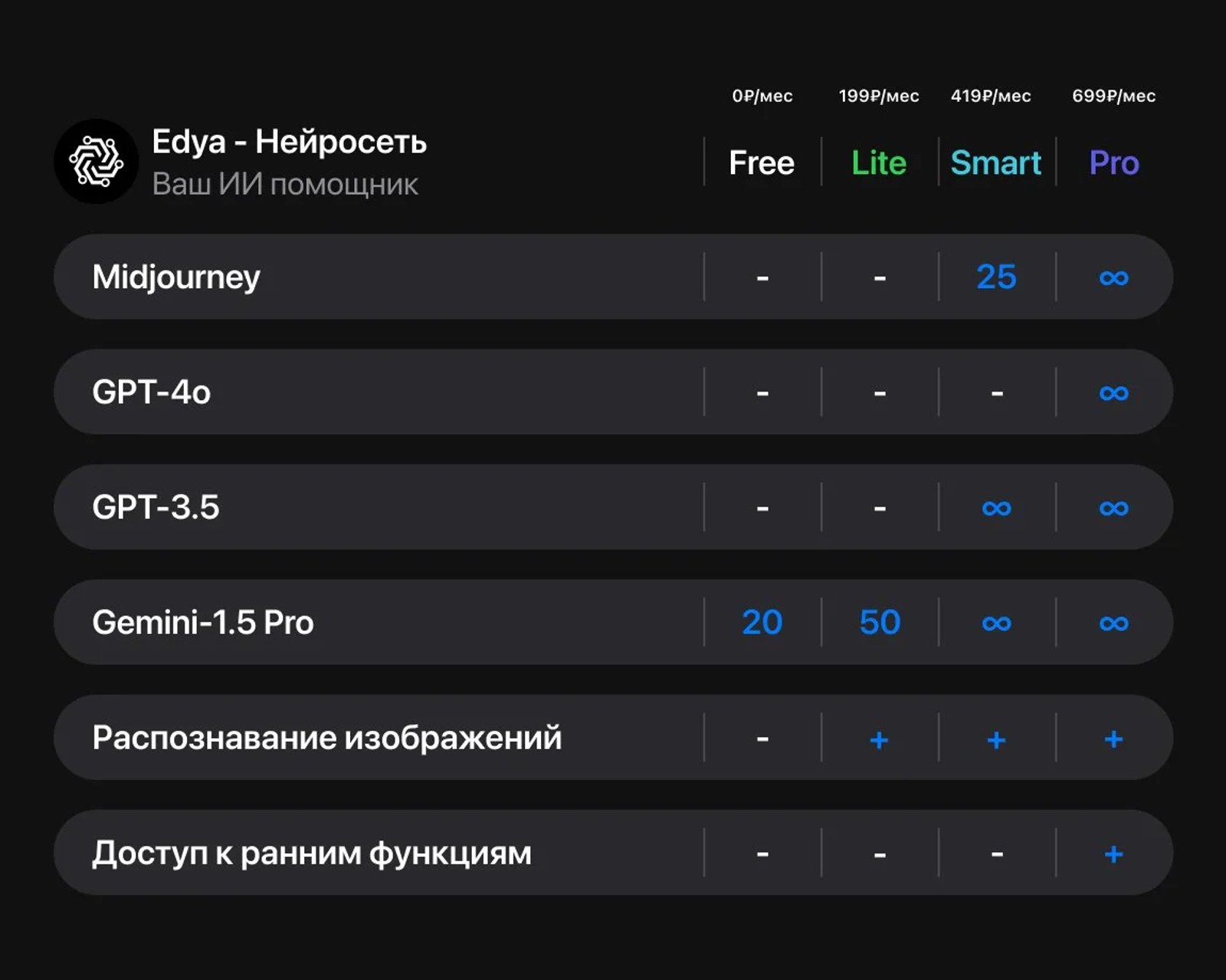Click the Edya neural network logo icon

pos(97,161)
